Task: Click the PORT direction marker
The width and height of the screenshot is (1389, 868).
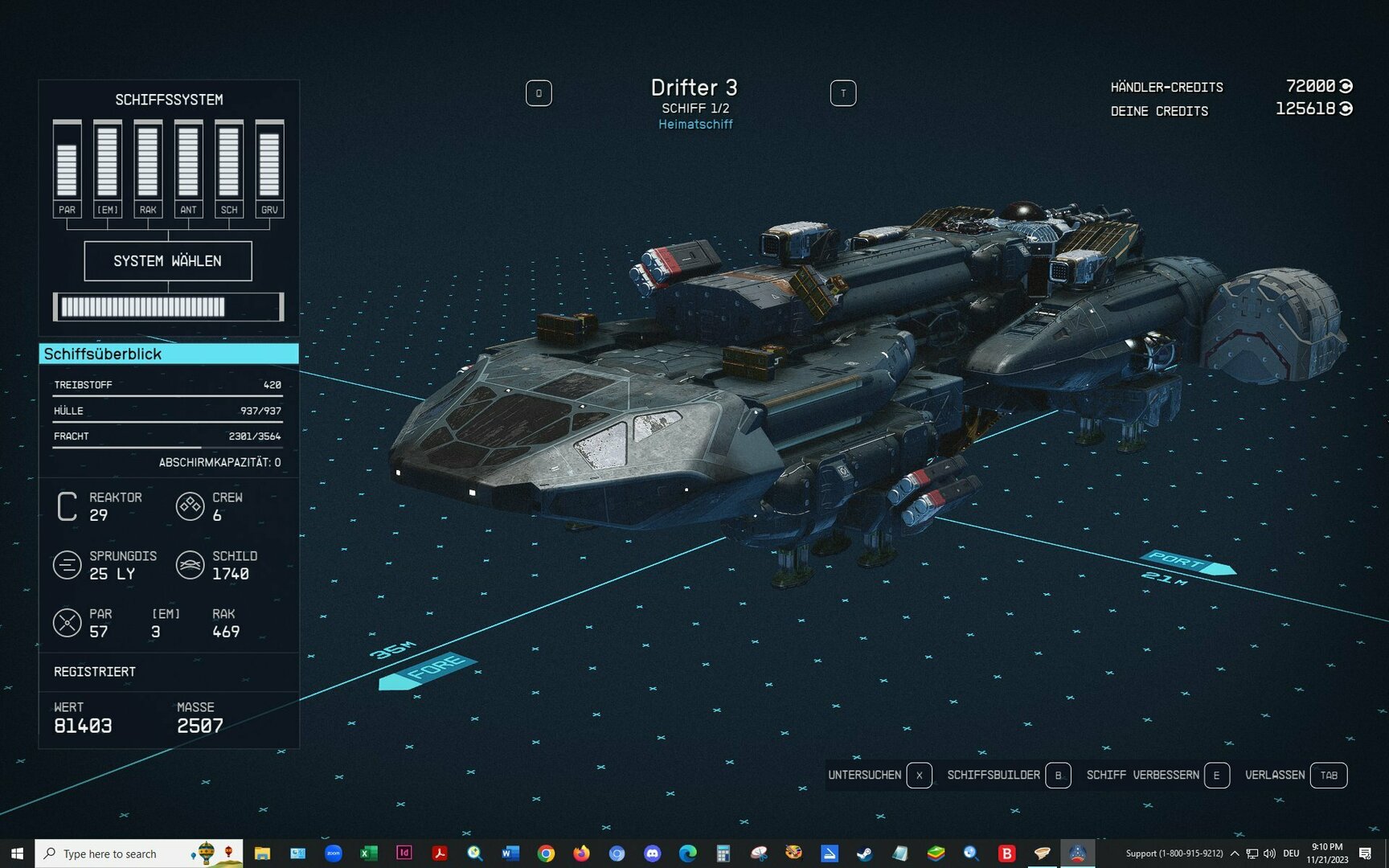Action: [x=1187, y=563]
